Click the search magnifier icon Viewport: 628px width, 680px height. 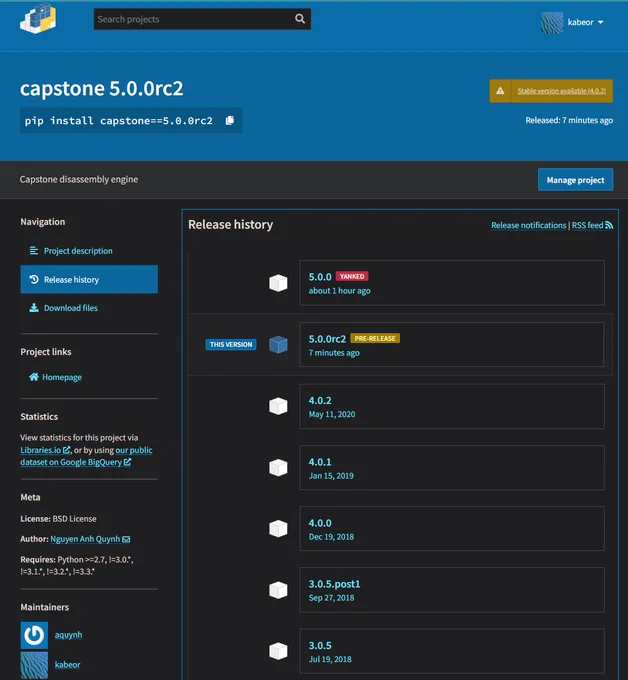coord(300,19)
